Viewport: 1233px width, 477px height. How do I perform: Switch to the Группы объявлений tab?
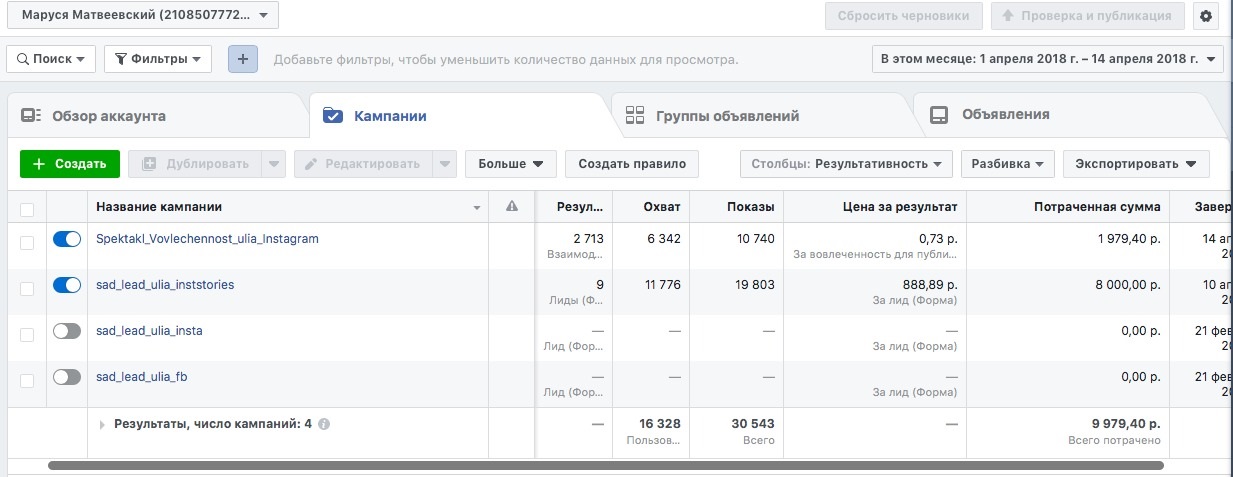(727, 116)
